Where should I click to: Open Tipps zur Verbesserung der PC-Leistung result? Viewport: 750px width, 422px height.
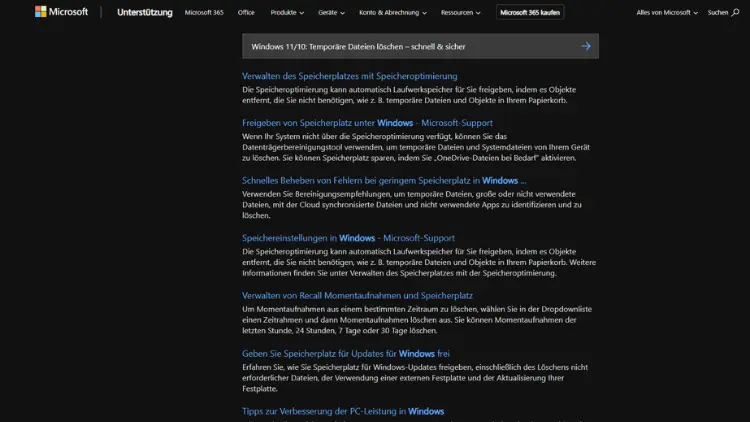click(x=343, y=411)
